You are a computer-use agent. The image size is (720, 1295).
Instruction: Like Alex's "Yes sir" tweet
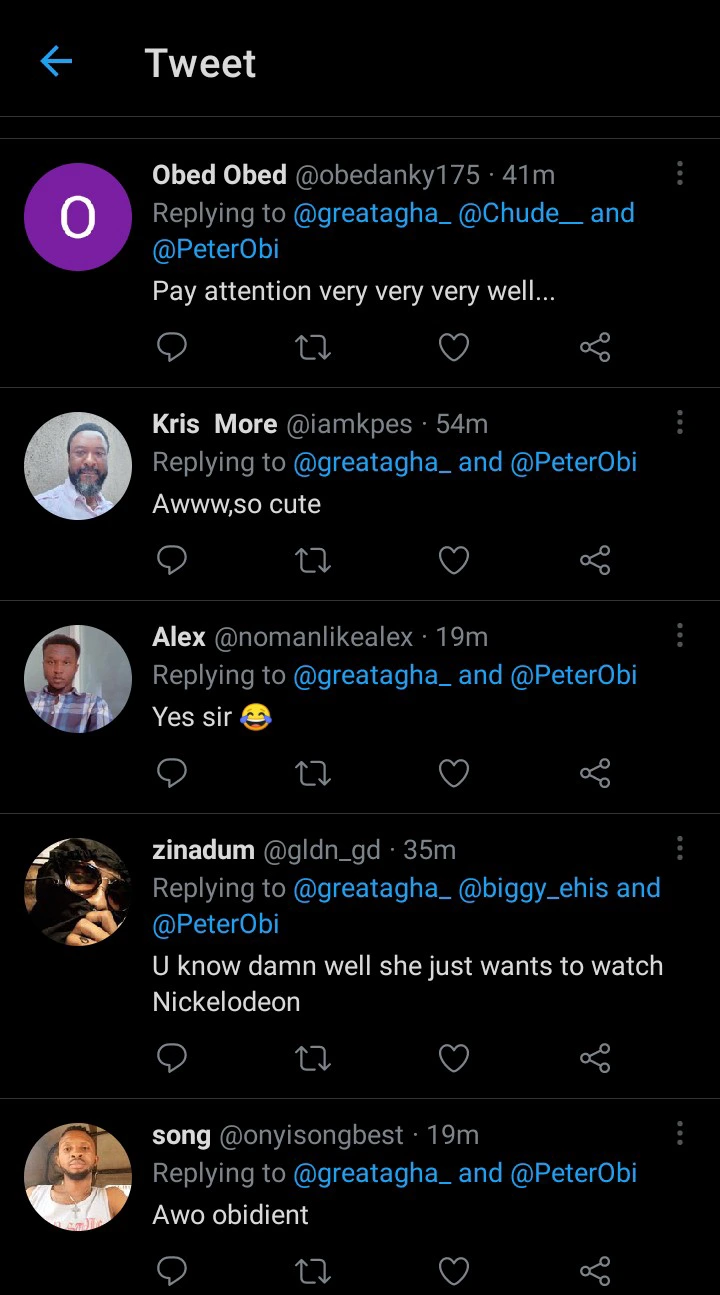454,773
